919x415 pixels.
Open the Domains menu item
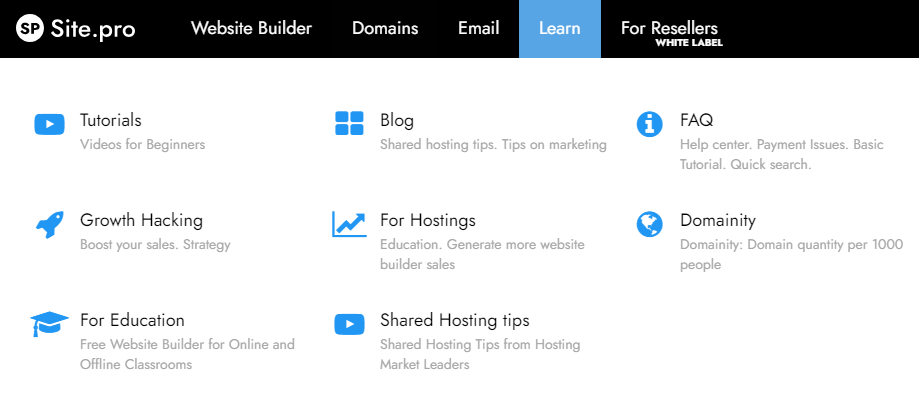coord(385,29)
